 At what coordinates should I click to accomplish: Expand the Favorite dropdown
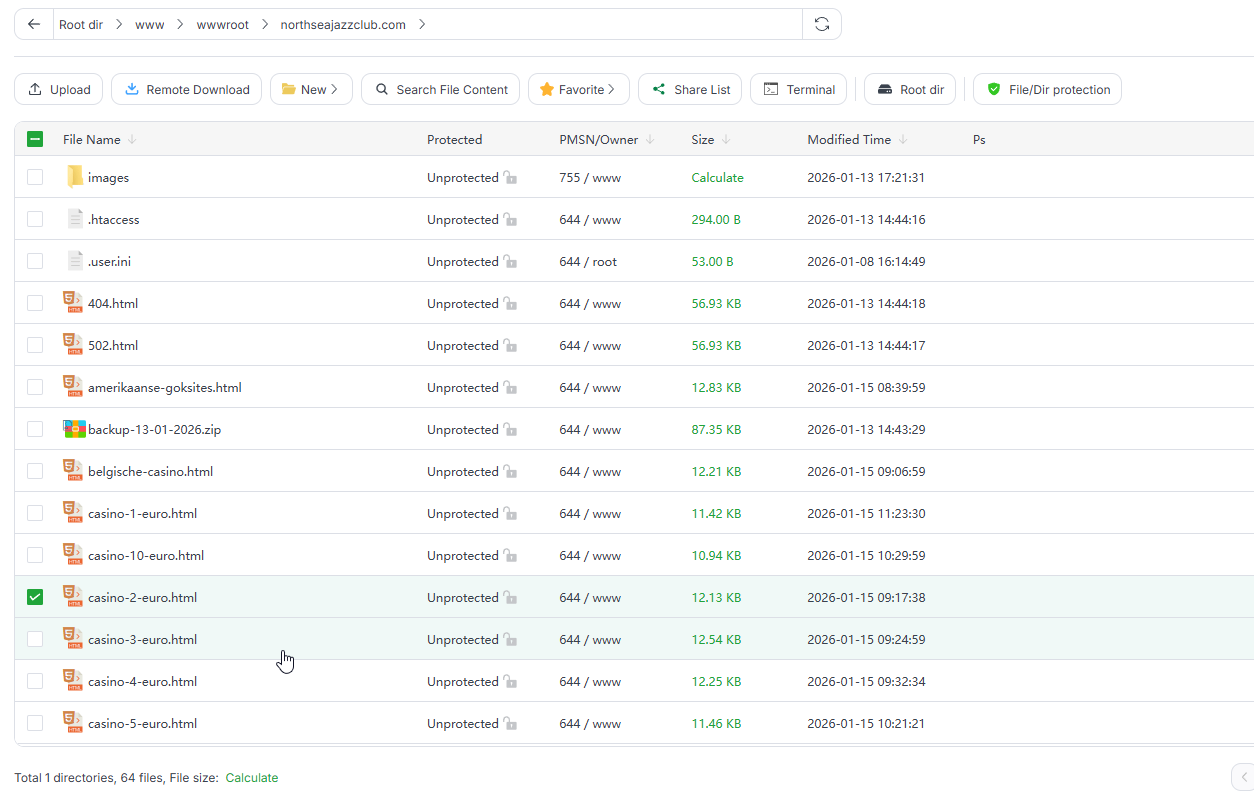pyautogui.click(x=578, y=89)
